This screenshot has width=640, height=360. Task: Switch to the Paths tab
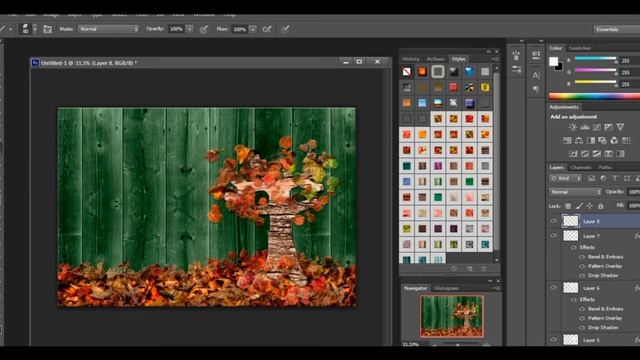coord(604,167)
